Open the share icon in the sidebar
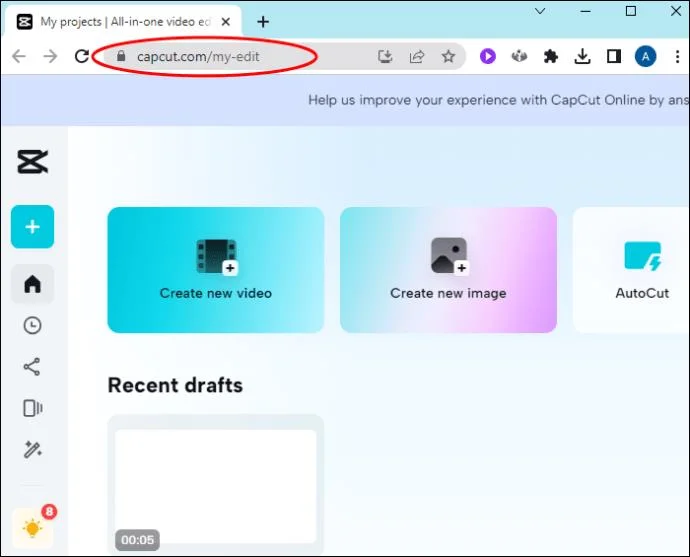 point(32,366)
